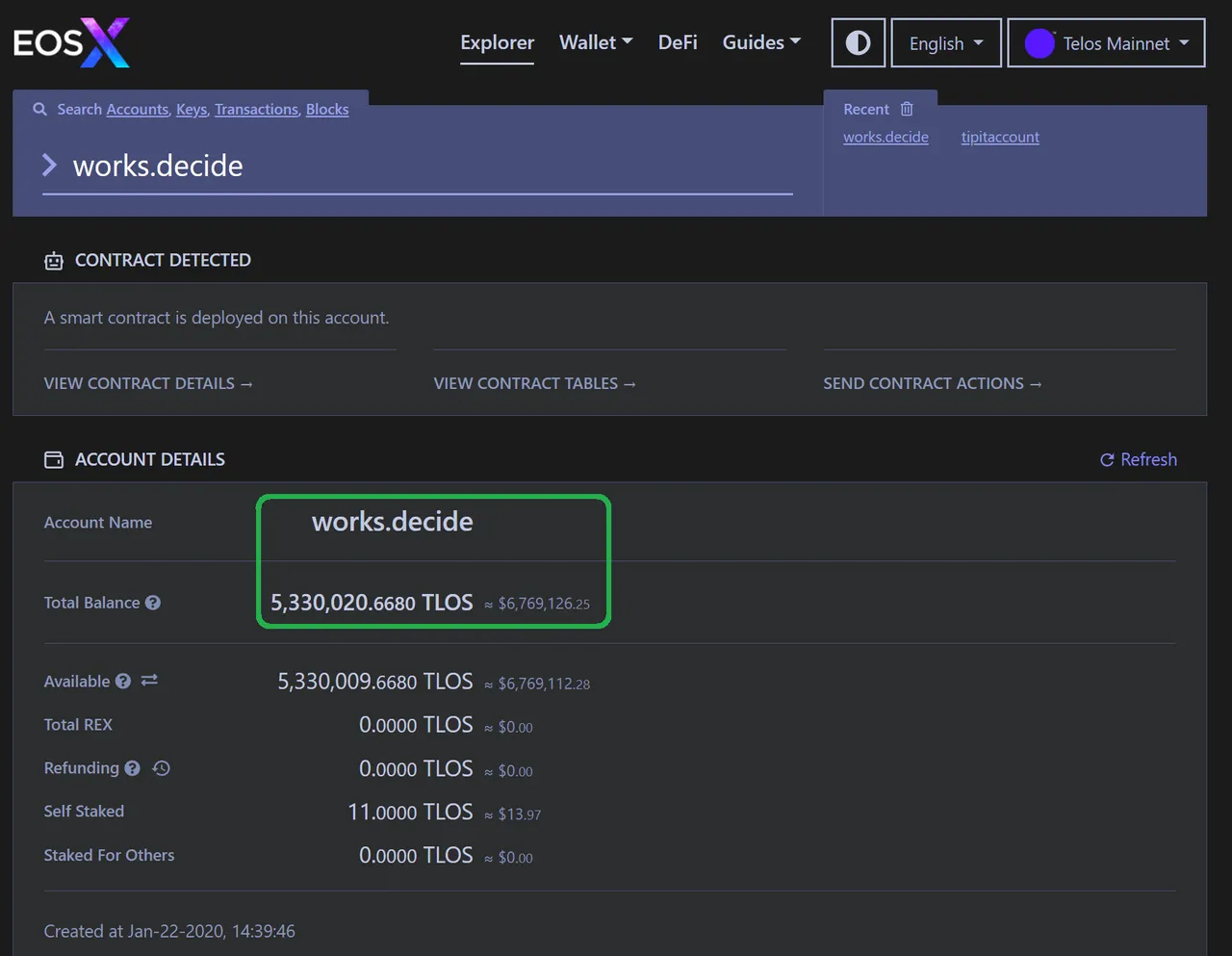Open View Contract Details
The image size is (1232, 956).
click(148, 383)
